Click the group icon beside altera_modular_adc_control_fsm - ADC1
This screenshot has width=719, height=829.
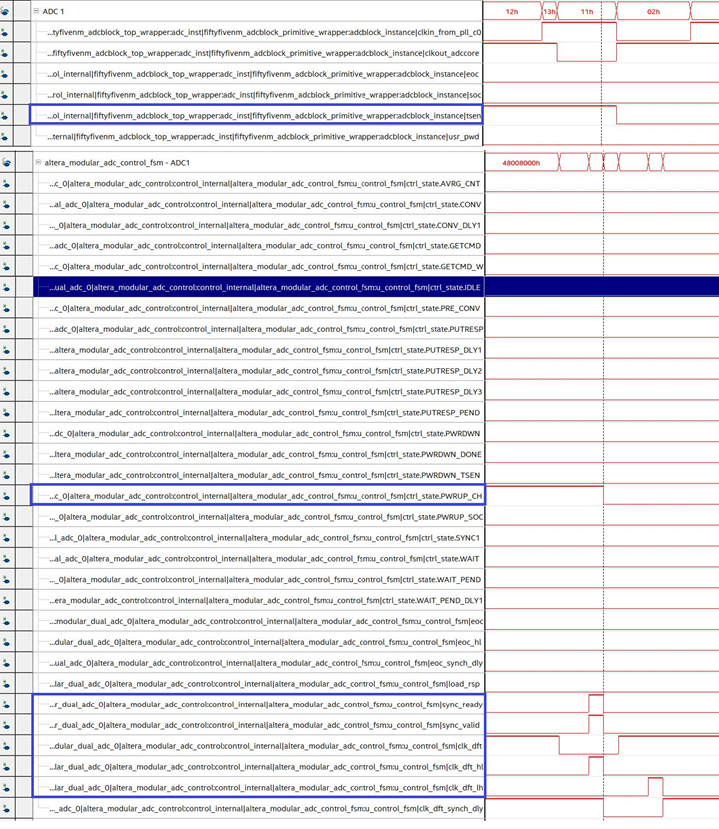click(x=6, y=163)
